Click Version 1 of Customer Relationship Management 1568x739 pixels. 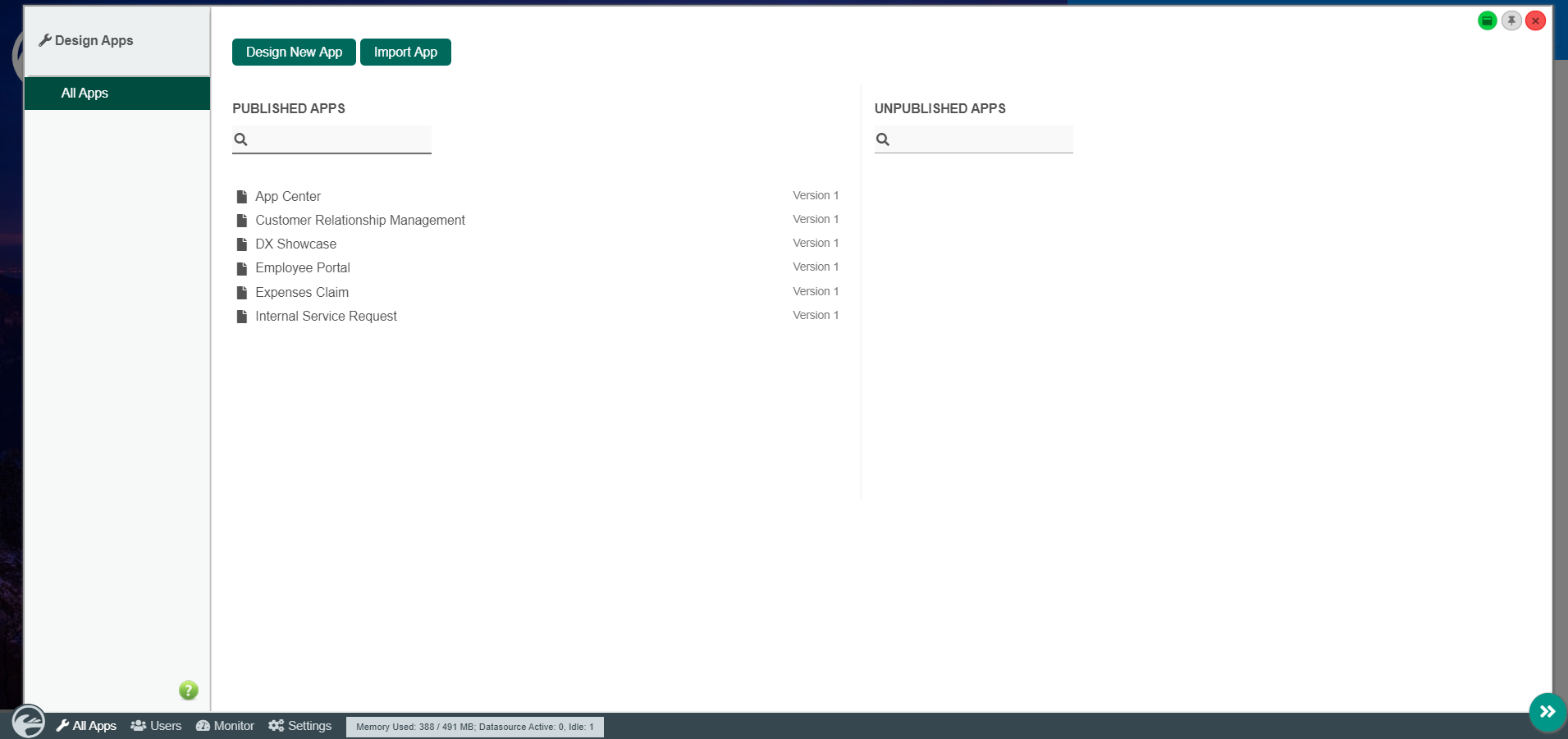pyautogui.click(x=816, y=219)
